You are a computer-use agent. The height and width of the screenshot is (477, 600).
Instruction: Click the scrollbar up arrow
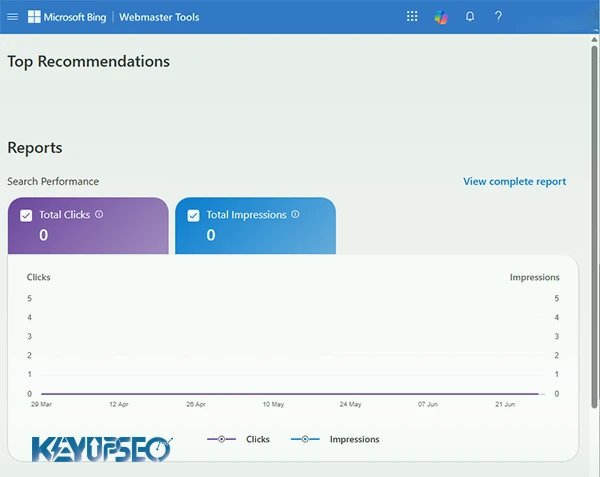tap(594, 39)
